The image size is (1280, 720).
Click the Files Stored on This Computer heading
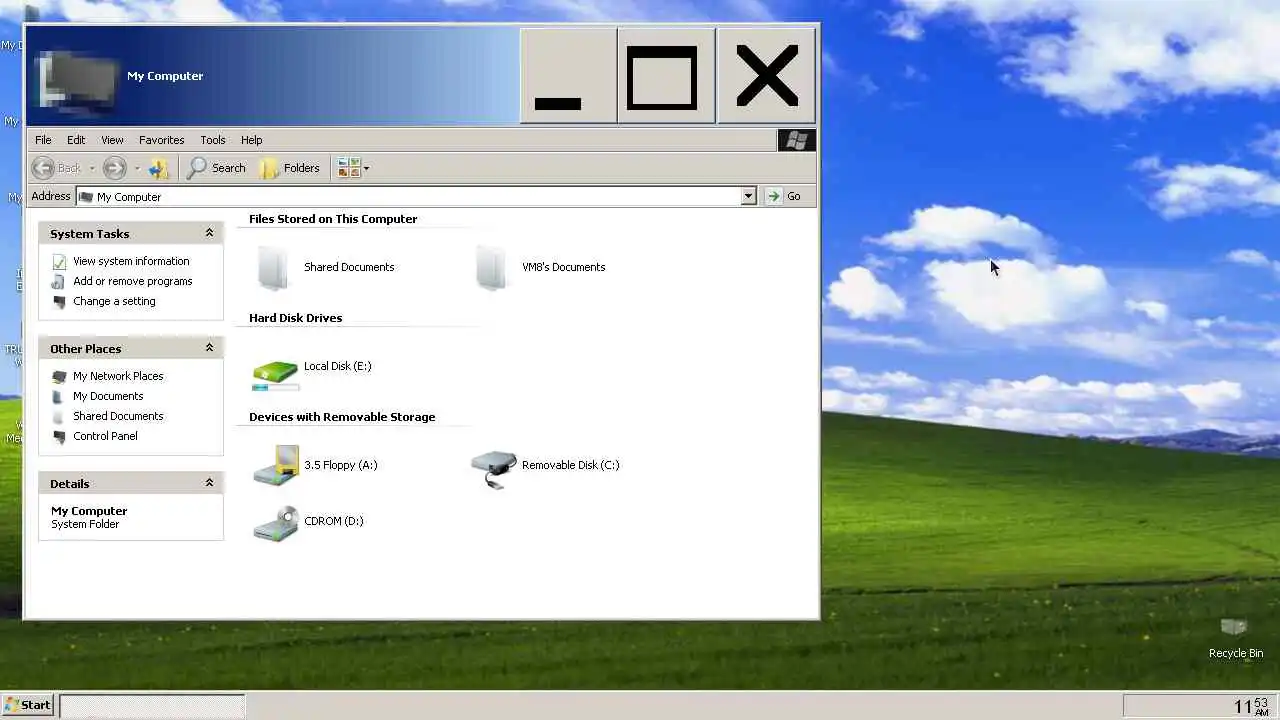(333, 219)
